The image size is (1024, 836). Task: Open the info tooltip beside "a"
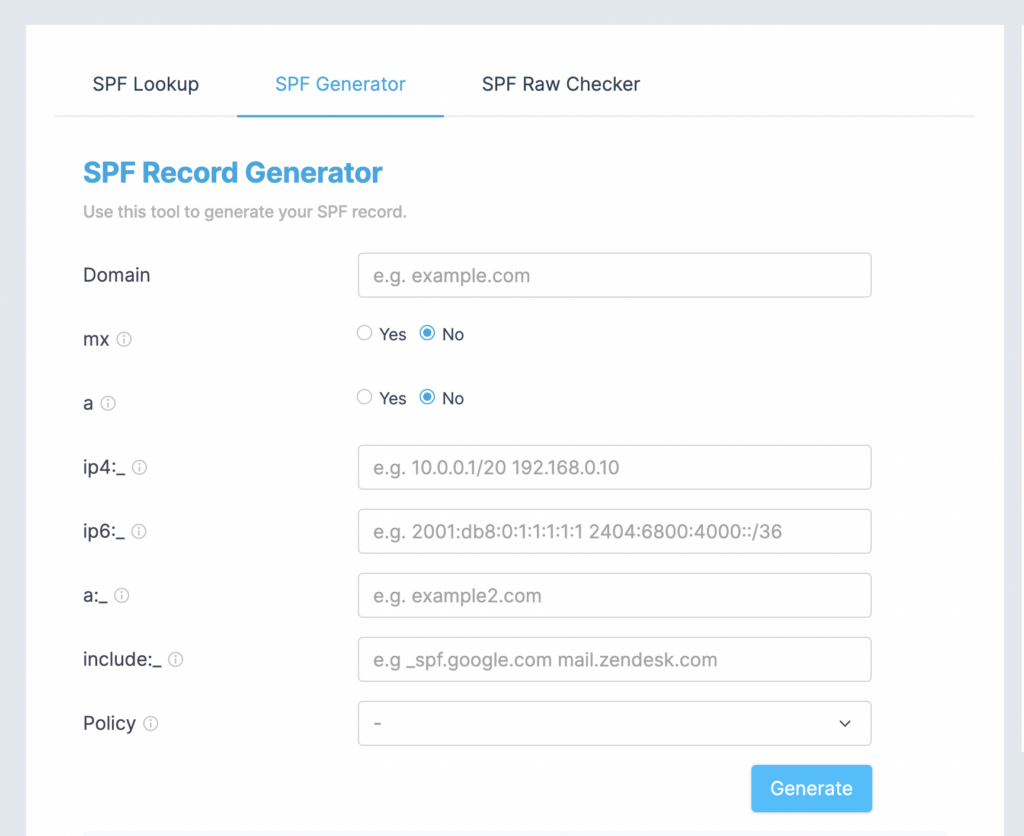106,403
